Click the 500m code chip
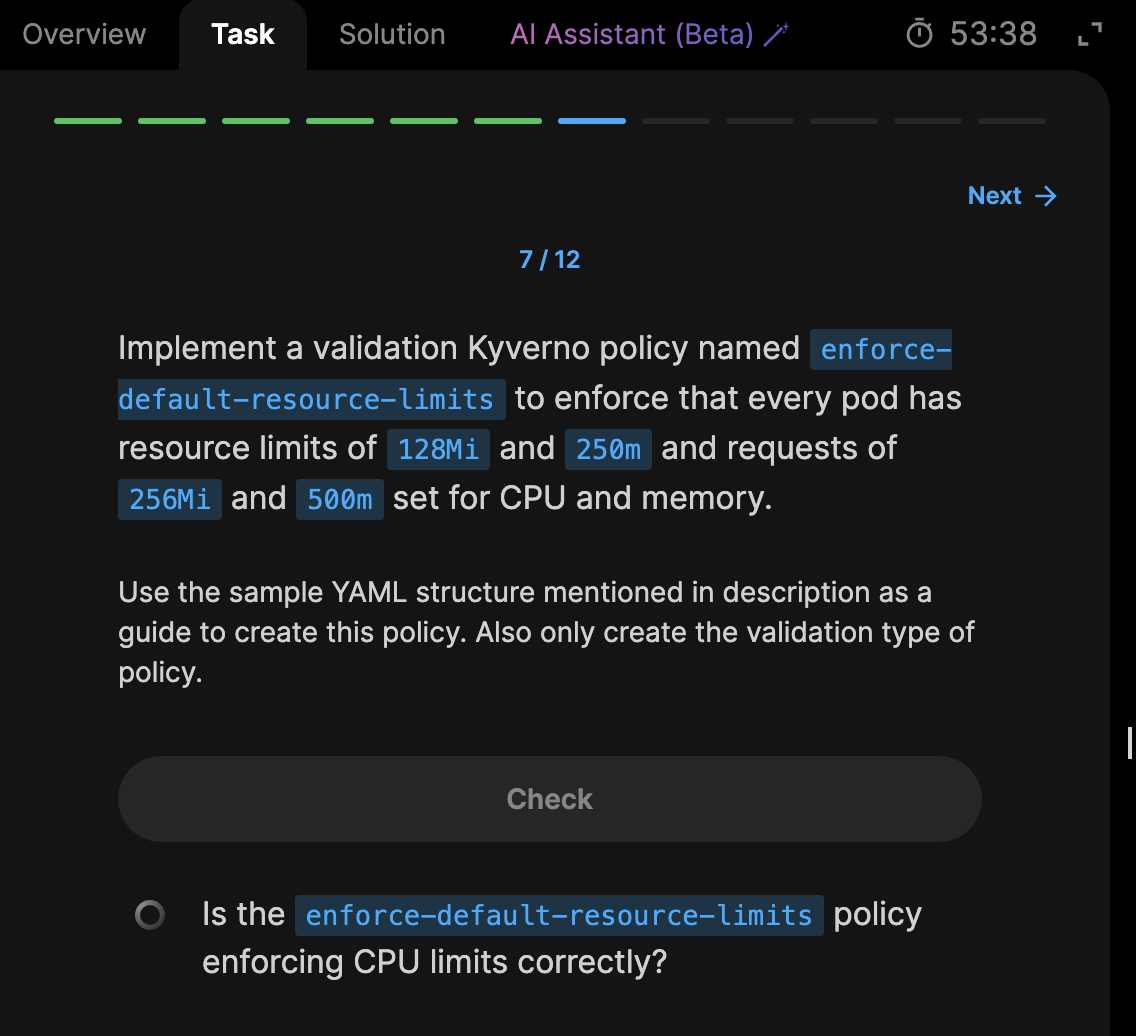This screenshot has height=1036, width=1136. coord(340,499)
